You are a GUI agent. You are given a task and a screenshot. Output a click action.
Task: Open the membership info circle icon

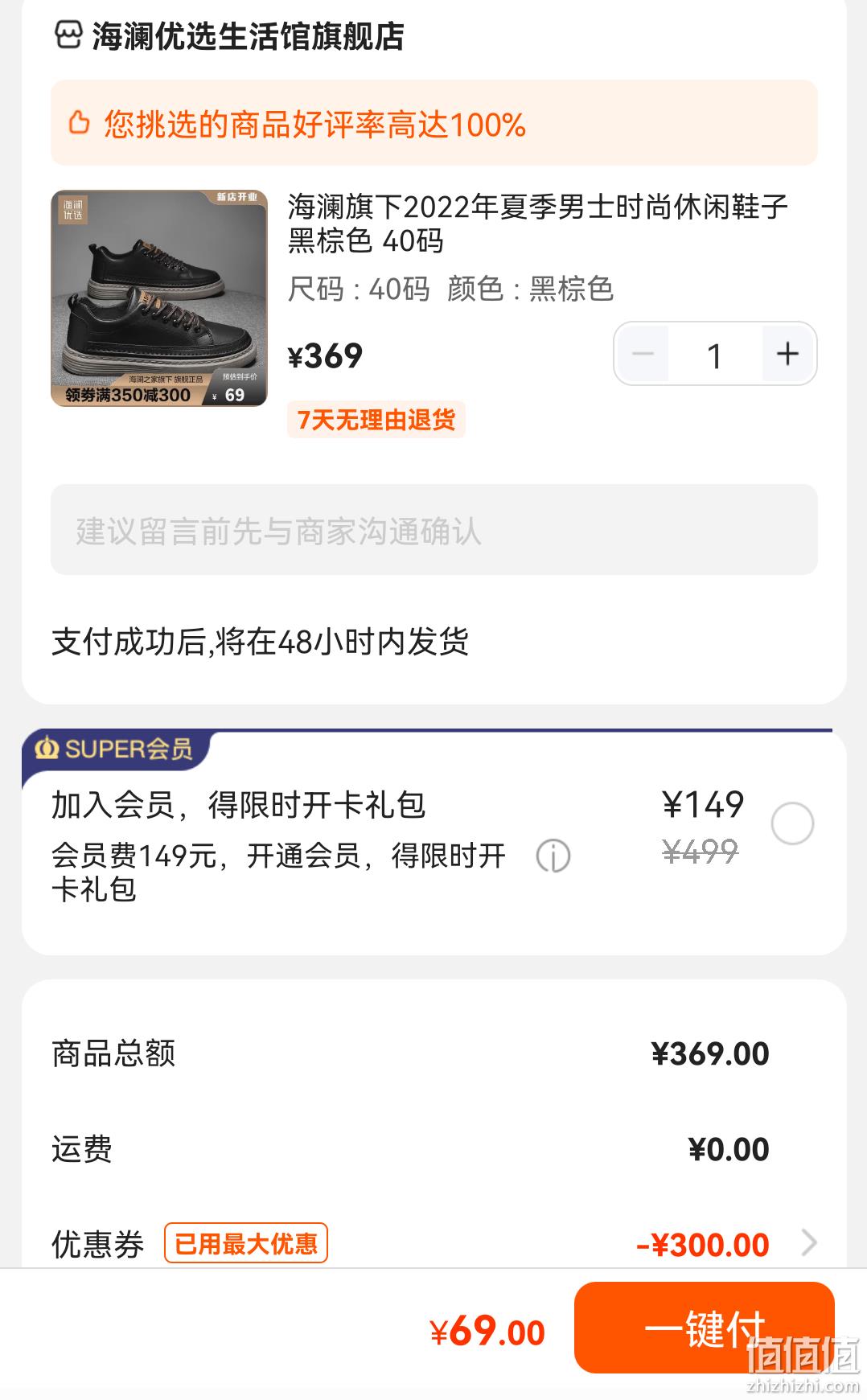click(553, 856)
